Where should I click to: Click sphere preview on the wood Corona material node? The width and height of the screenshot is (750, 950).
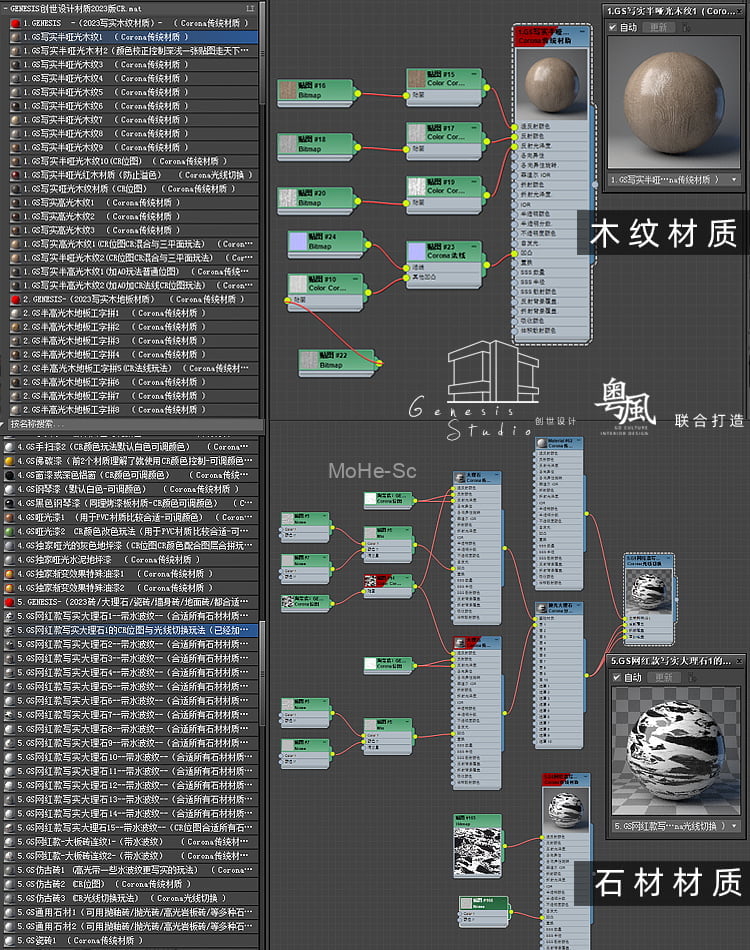[x=551, y=84]
